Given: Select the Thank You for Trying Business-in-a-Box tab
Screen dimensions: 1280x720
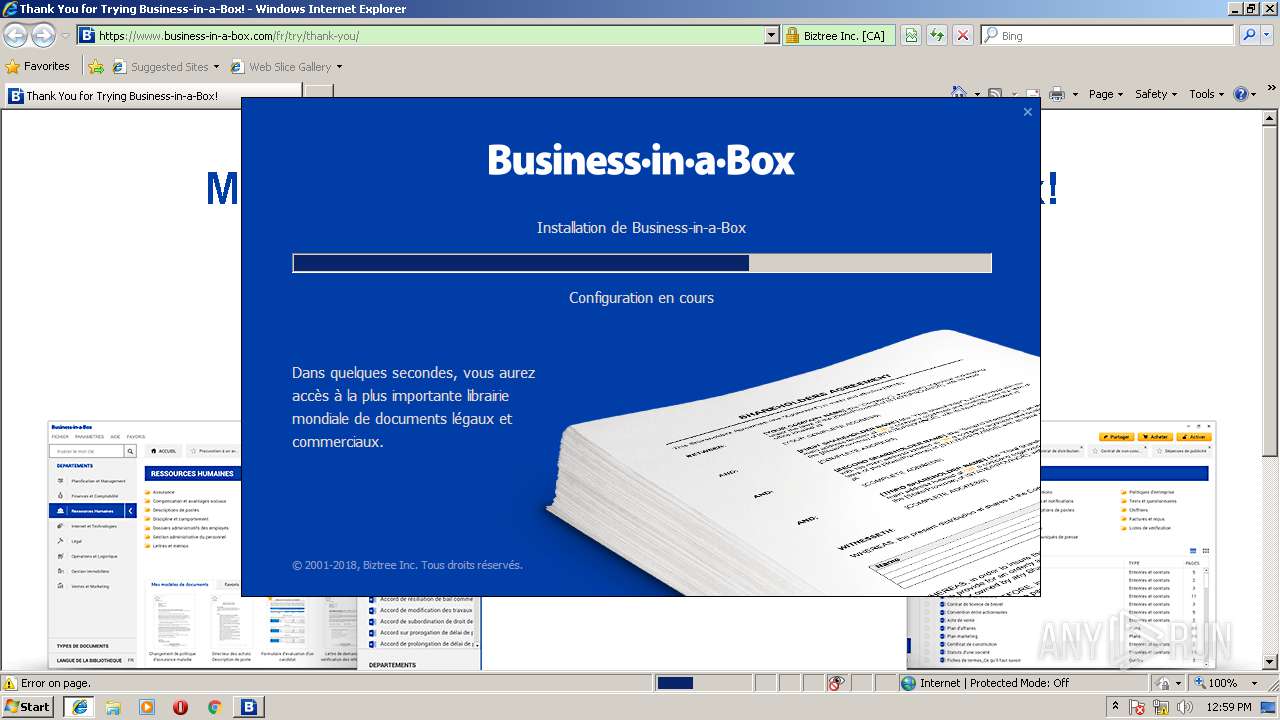Looking at the screenshot, I should point(152,96).
